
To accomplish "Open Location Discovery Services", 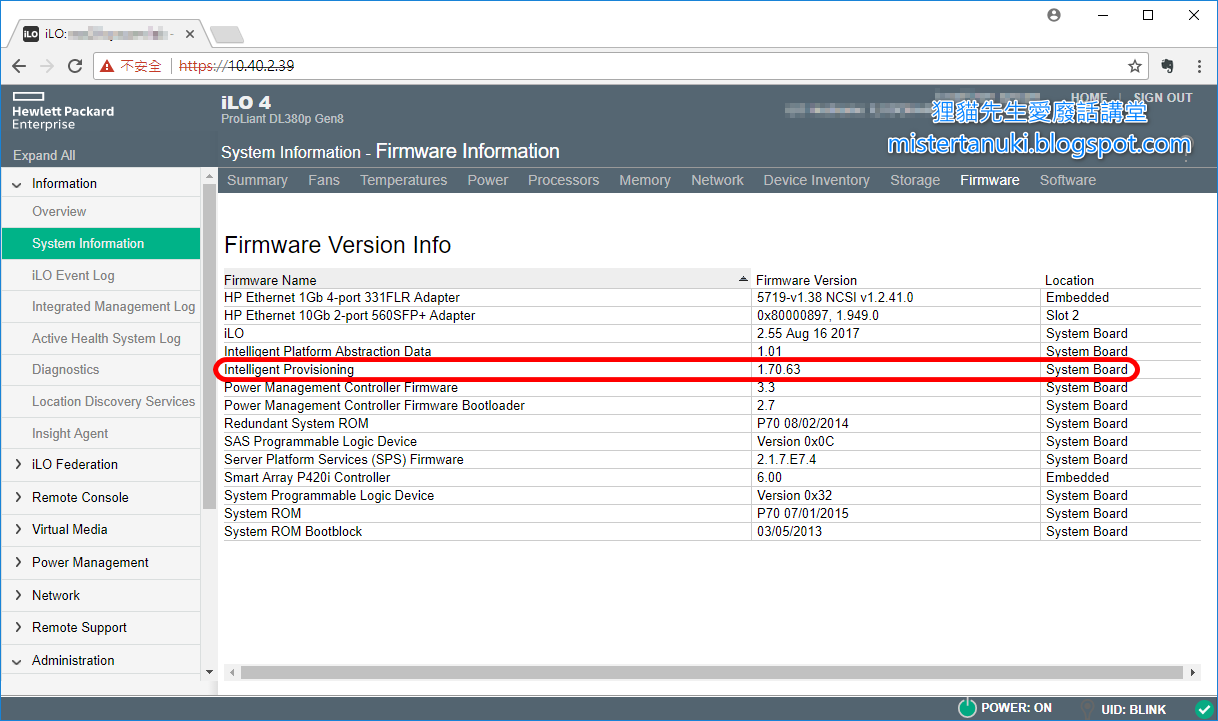I will click(x=113, y=401).
